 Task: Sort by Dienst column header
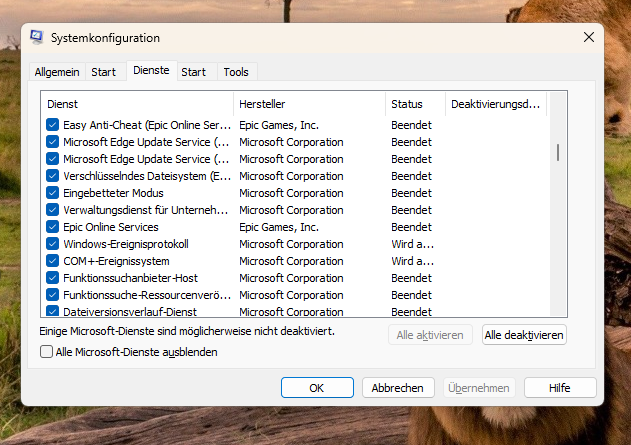click(137, 104)
